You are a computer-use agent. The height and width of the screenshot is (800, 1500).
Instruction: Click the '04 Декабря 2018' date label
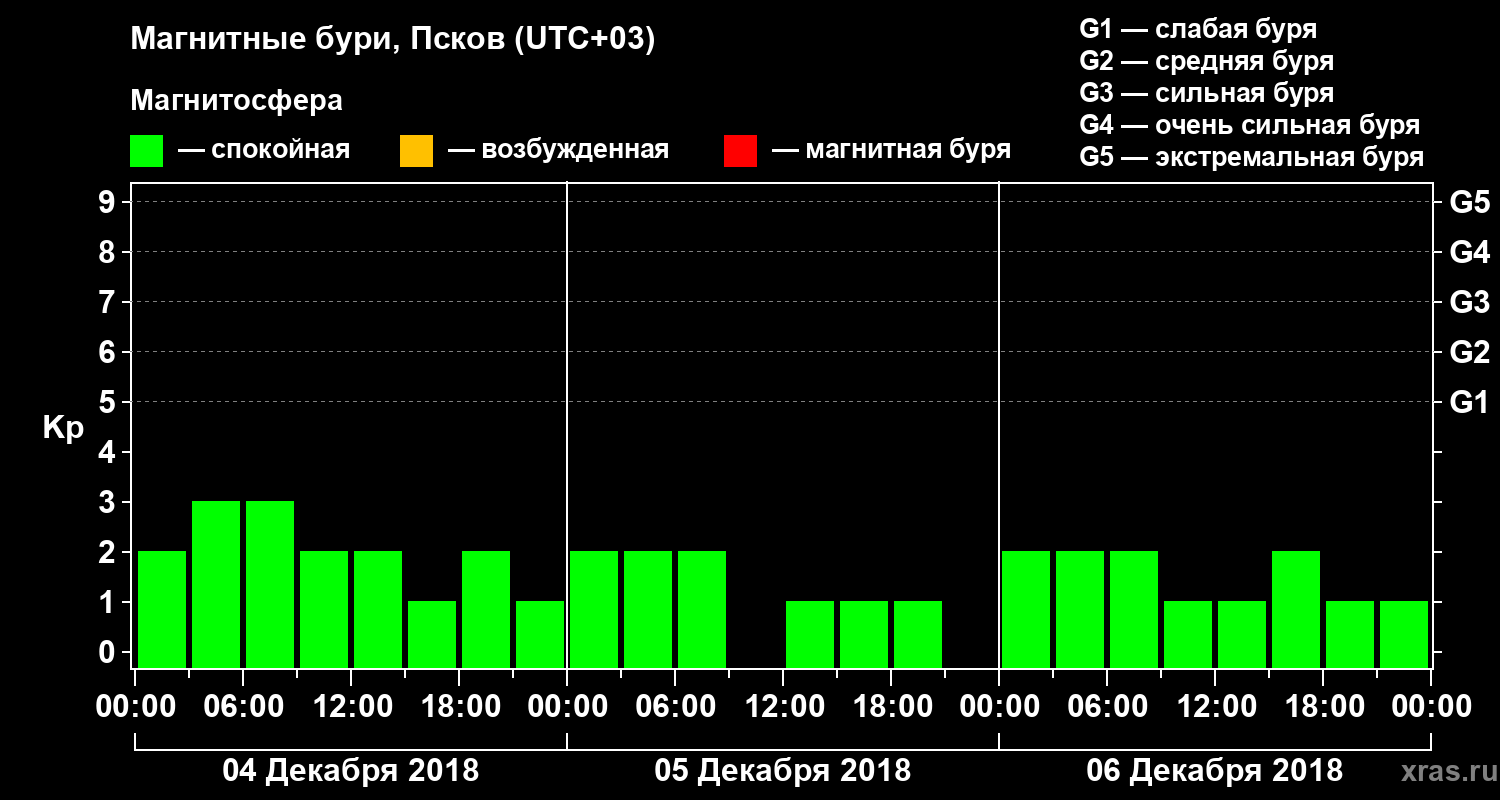click(350, 771)
